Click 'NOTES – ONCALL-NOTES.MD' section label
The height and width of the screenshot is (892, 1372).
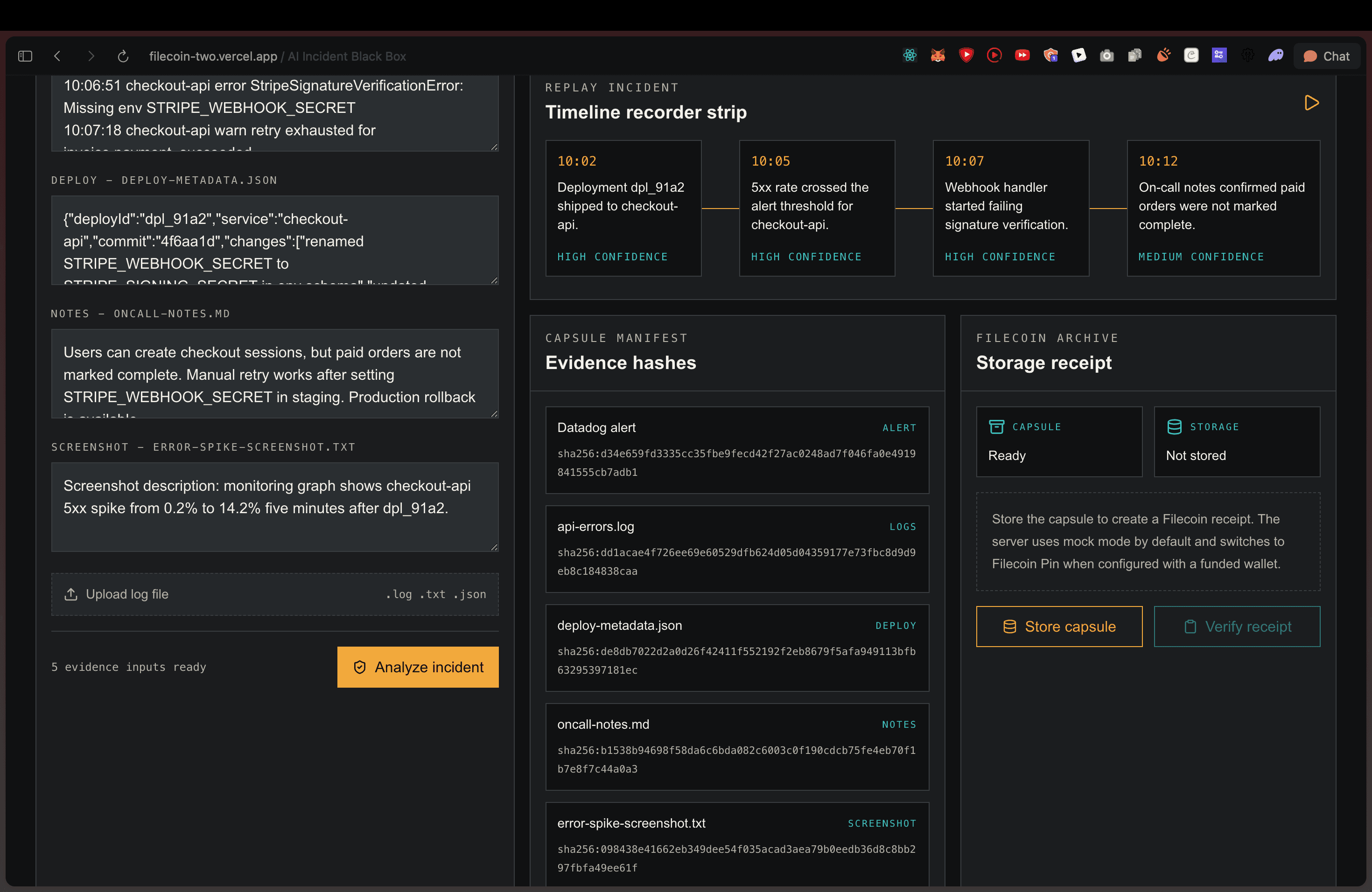tap(140, 314)
